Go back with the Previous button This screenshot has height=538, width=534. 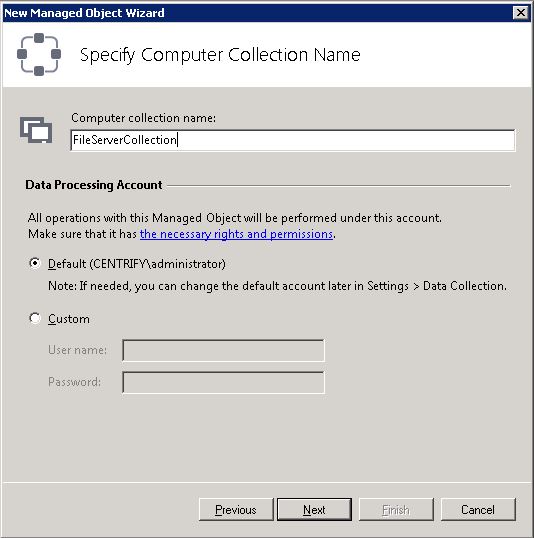point(236,510)
